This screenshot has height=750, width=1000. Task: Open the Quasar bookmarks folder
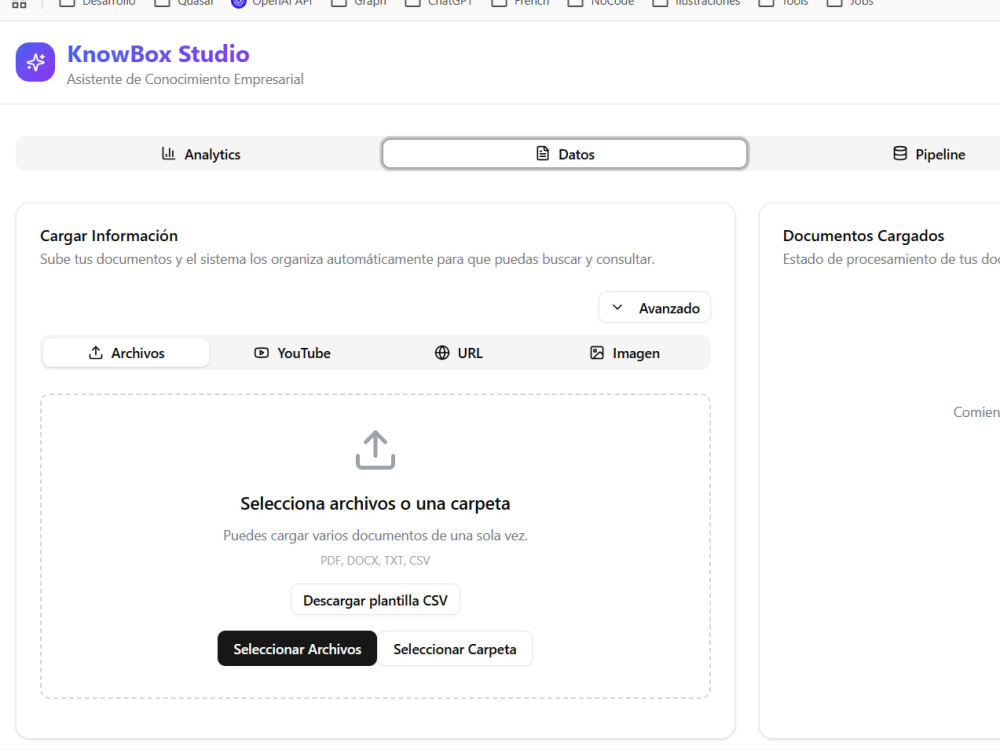184,3
